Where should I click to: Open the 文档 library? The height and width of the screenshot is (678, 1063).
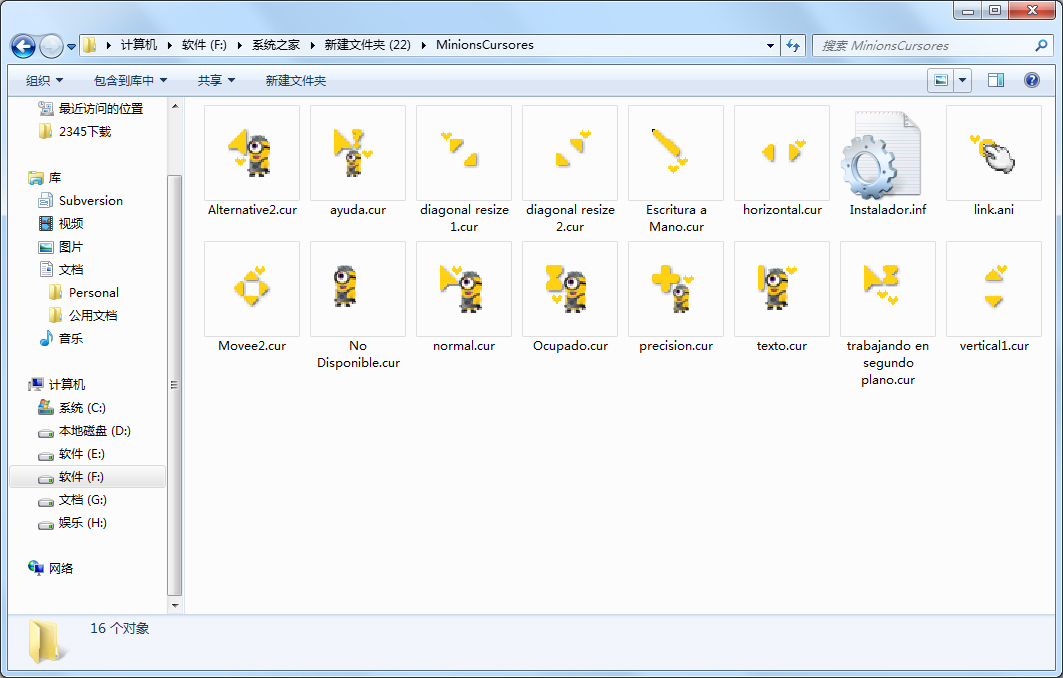(61, 270)
